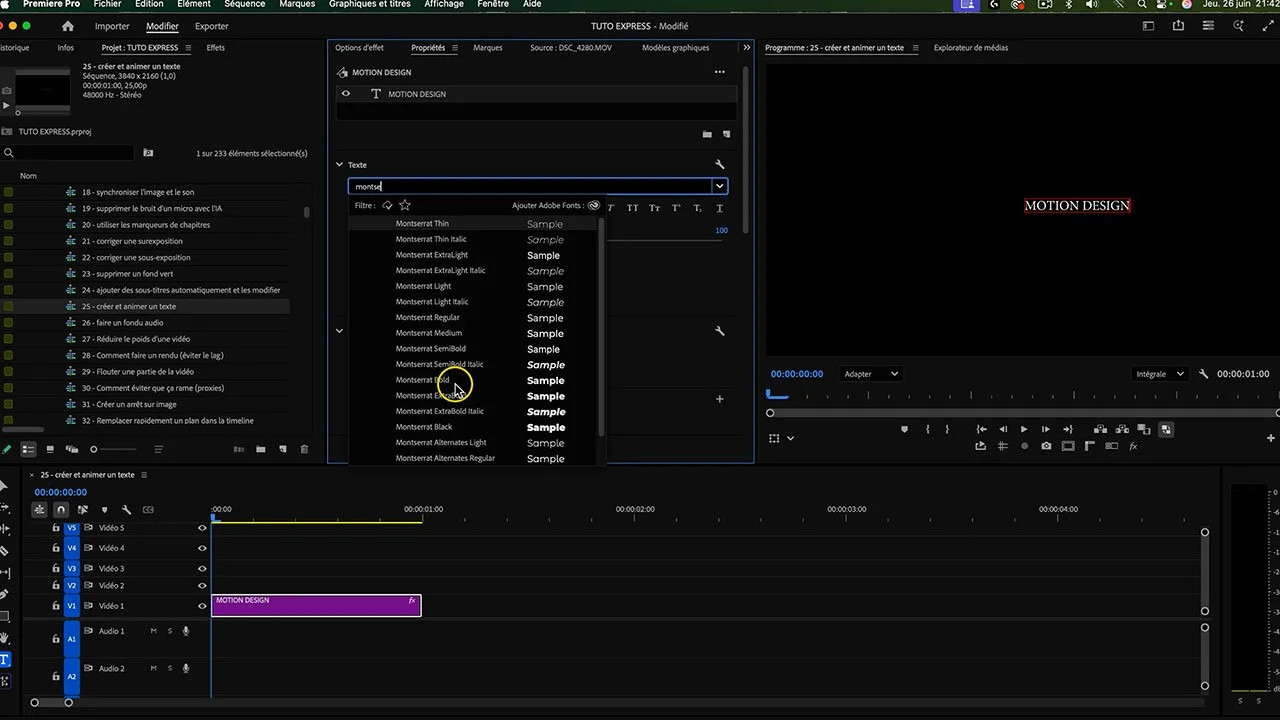The height and width of the screenshot is (720, 1280).
Task: Hide the MOTION DESIGN text layer
Action: pyautogui.click(x=346, y=94)
